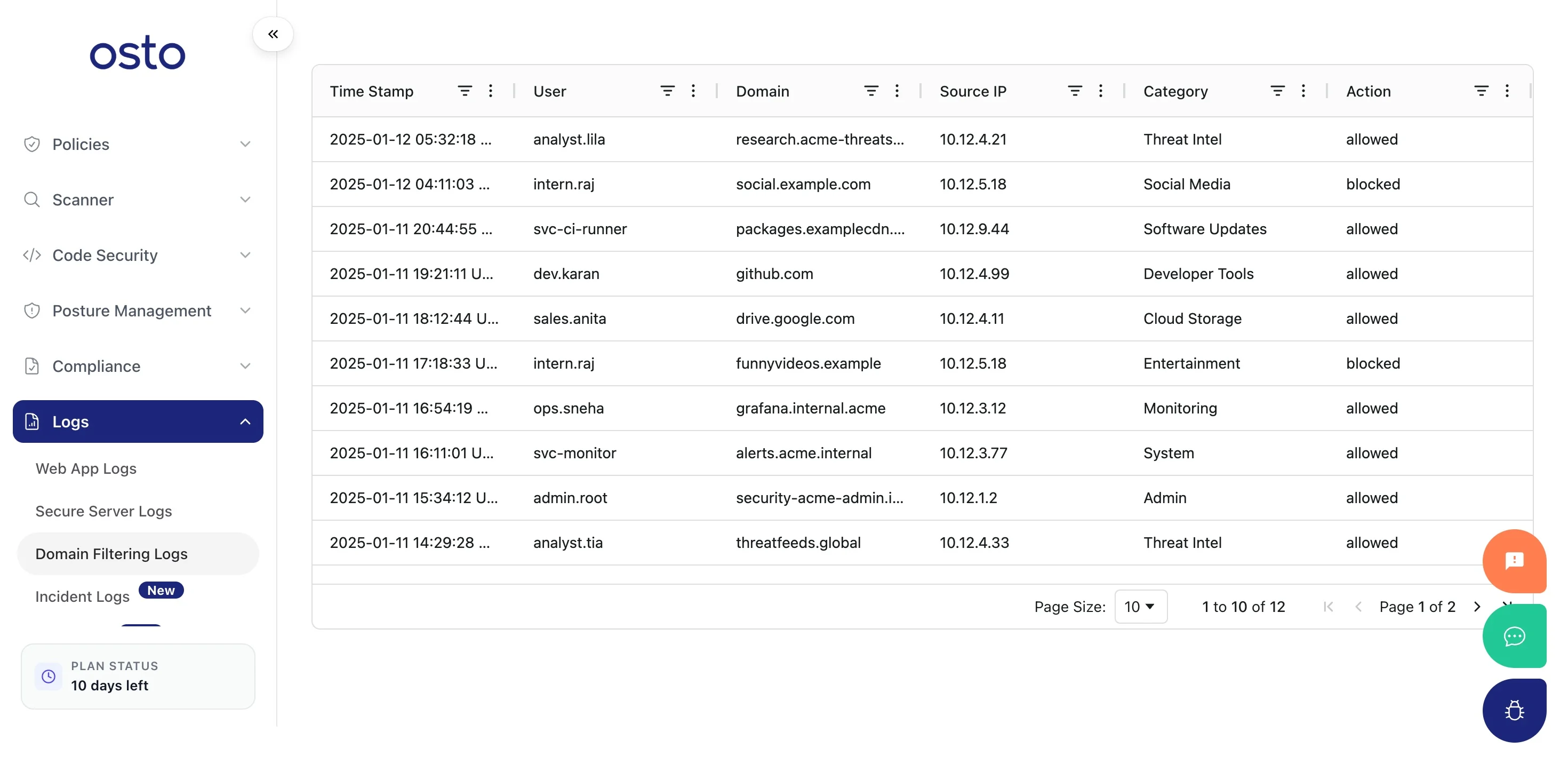This screenshot has width=1568, height=764.
Task: Sort by Category column header
Action: [x=1175, y=91]
